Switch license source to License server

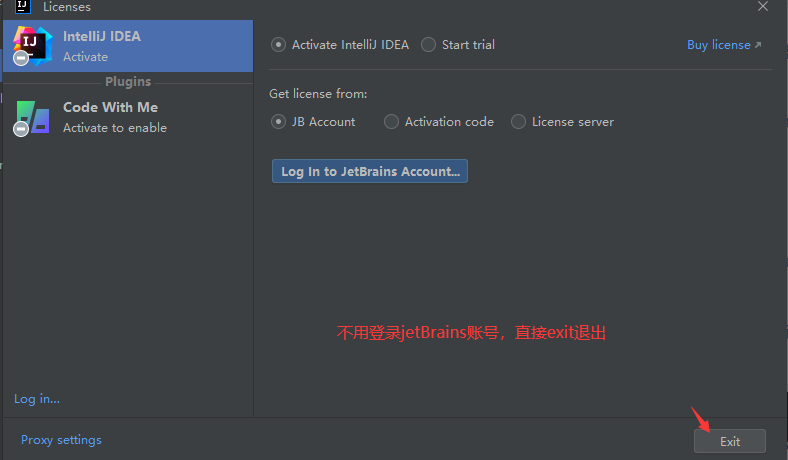[518, 122]
